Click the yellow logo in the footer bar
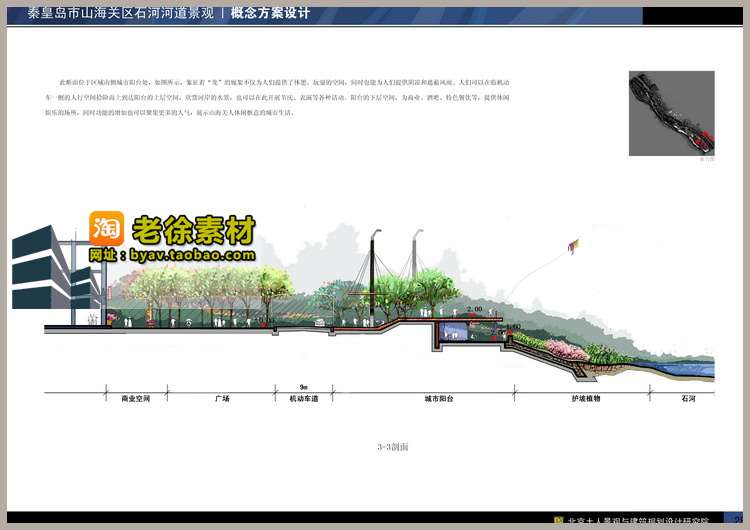Screen dimensions: 750x530 pyautogui.click(x=558, y=521)
